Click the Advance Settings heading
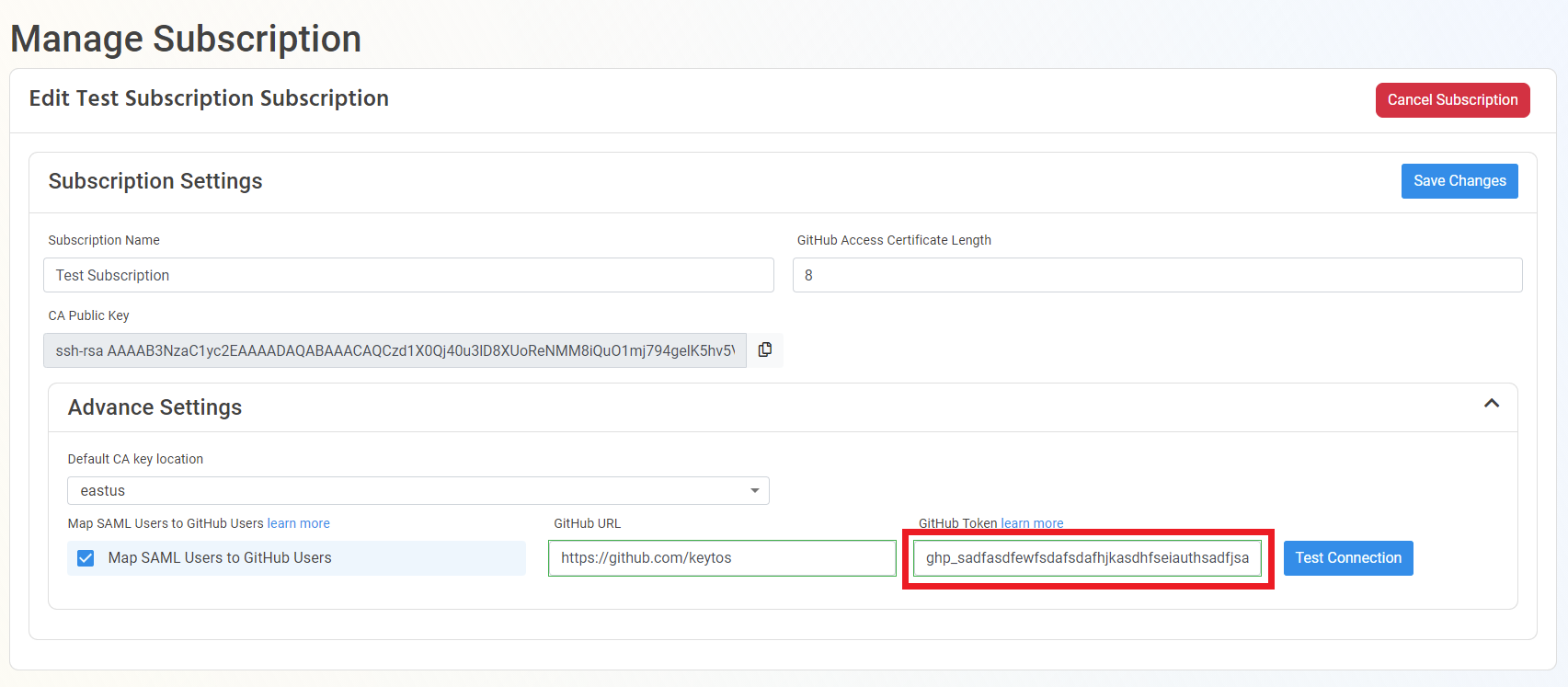This screenshot has width=1568, height=687. (155, 407)
